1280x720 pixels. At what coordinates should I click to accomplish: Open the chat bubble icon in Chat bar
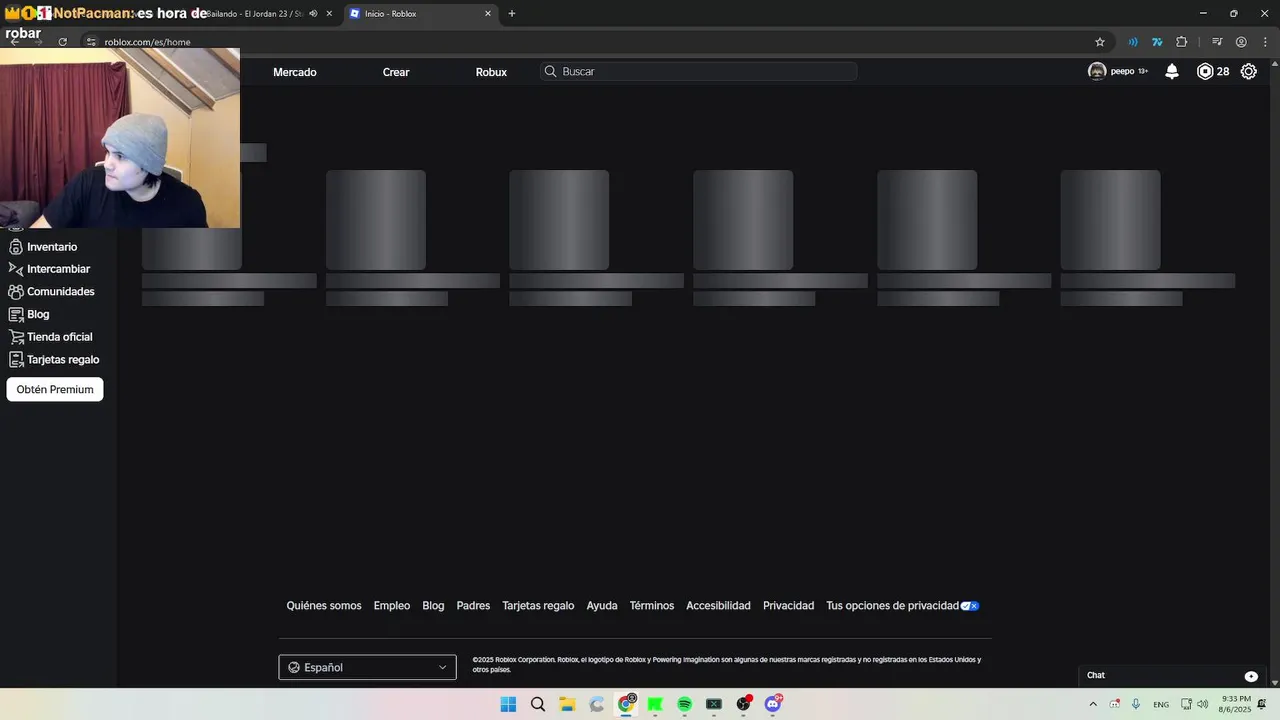(x=1251, y=676)
